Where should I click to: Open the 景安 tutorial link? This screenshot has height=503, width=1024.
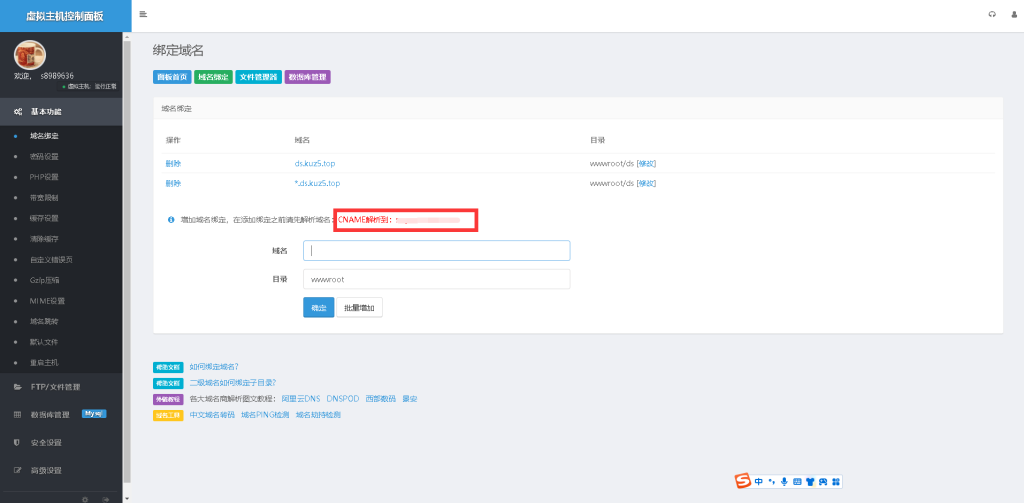(x=409, y=398)
